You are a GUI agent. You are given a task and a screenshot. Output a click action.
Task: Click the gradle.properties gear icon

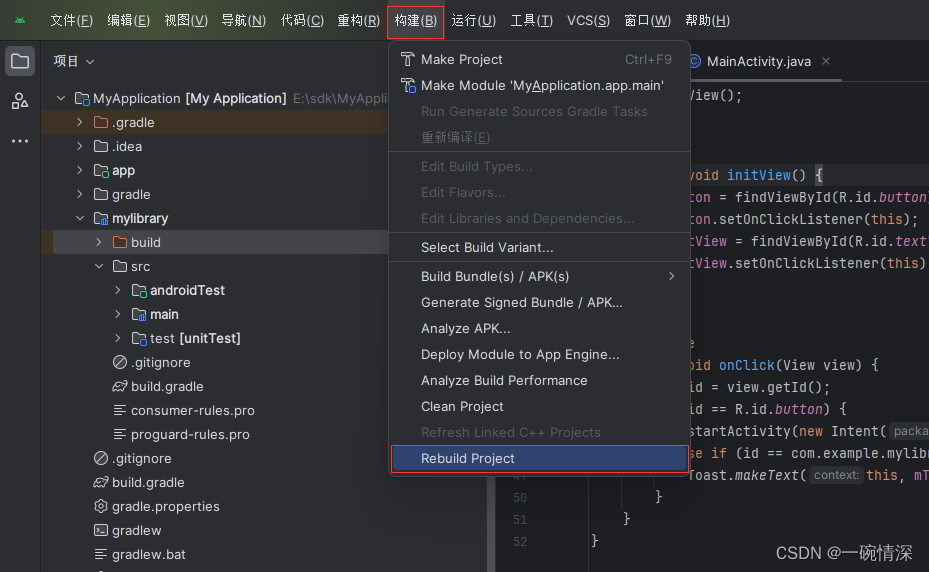101,506
